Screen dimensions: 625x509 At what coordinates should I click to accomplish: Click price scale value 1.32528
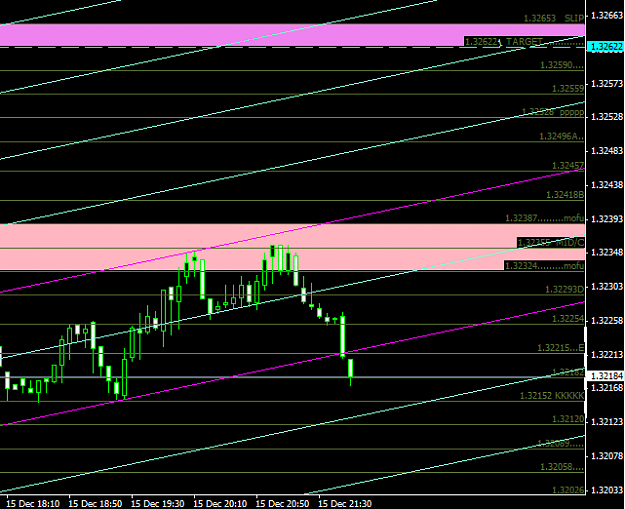[x=606, y=117]
